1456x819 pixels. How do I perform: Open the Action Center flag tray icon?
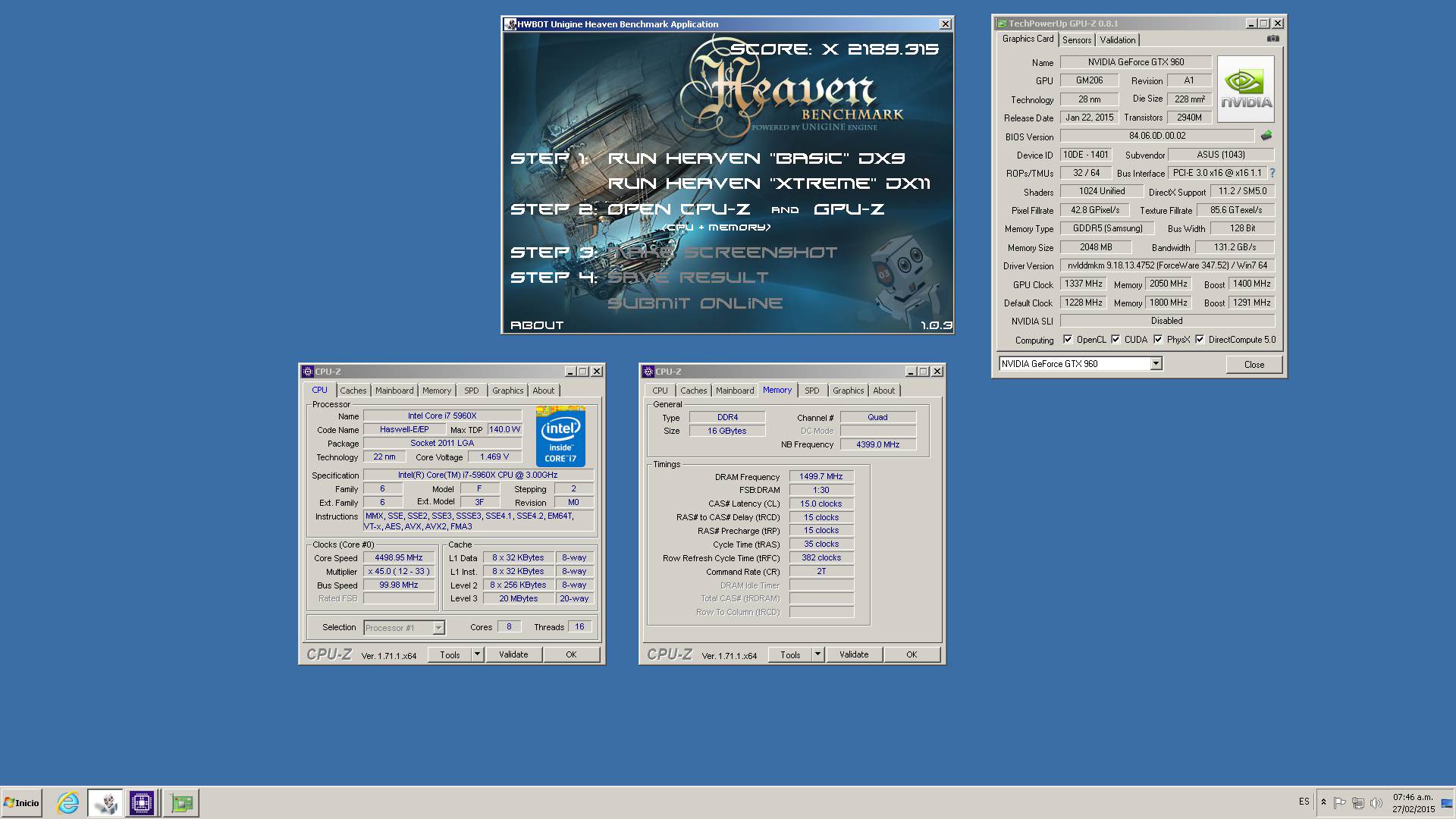click(x=1339, y=802)
